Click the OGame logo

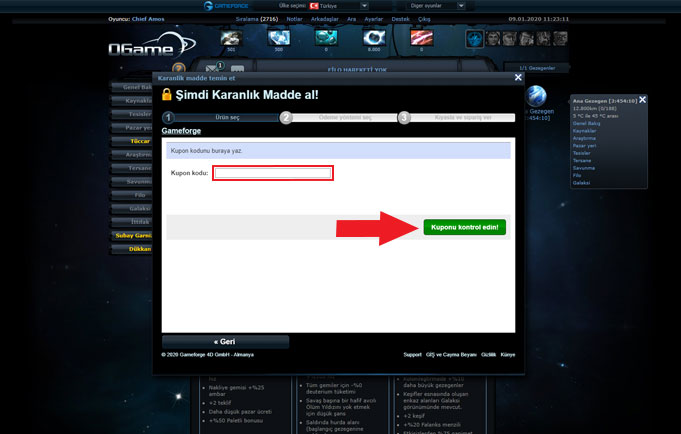(151, 45)
